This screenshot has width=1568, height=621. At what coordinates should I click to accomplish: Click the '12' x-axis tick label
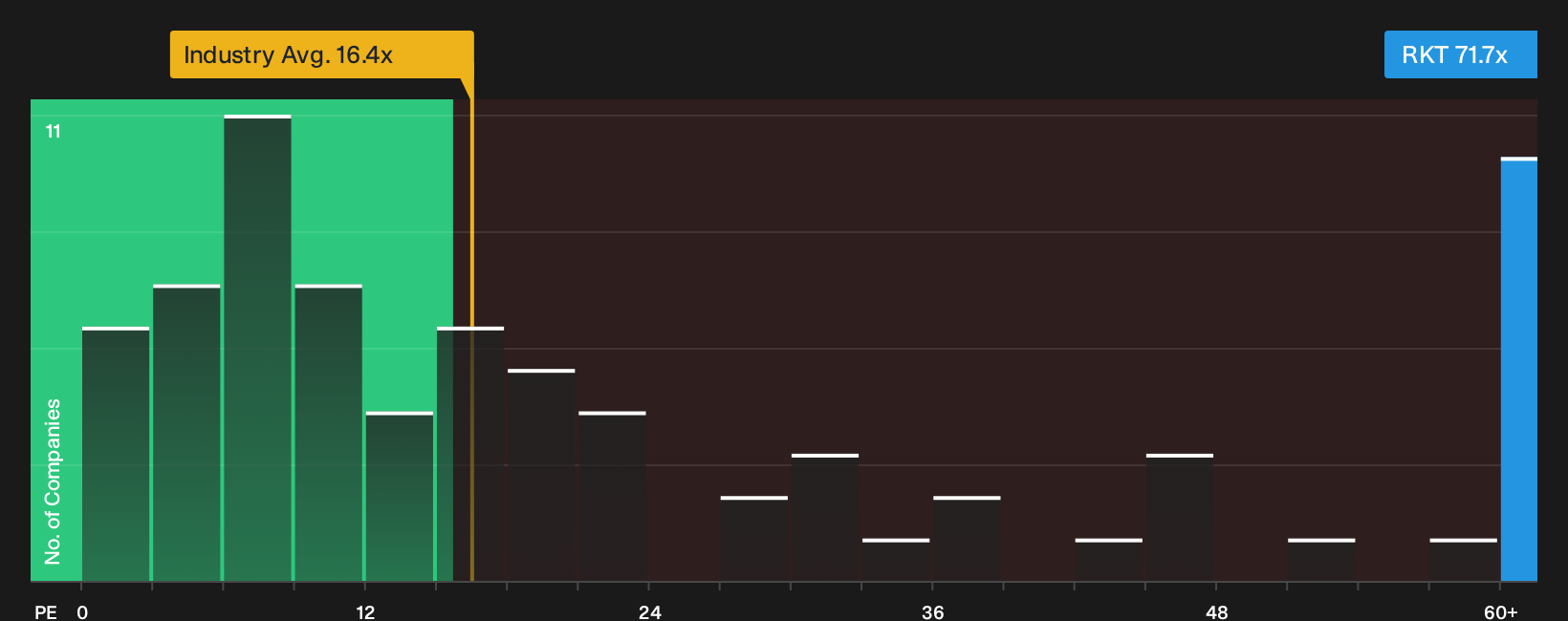[365, 611]
